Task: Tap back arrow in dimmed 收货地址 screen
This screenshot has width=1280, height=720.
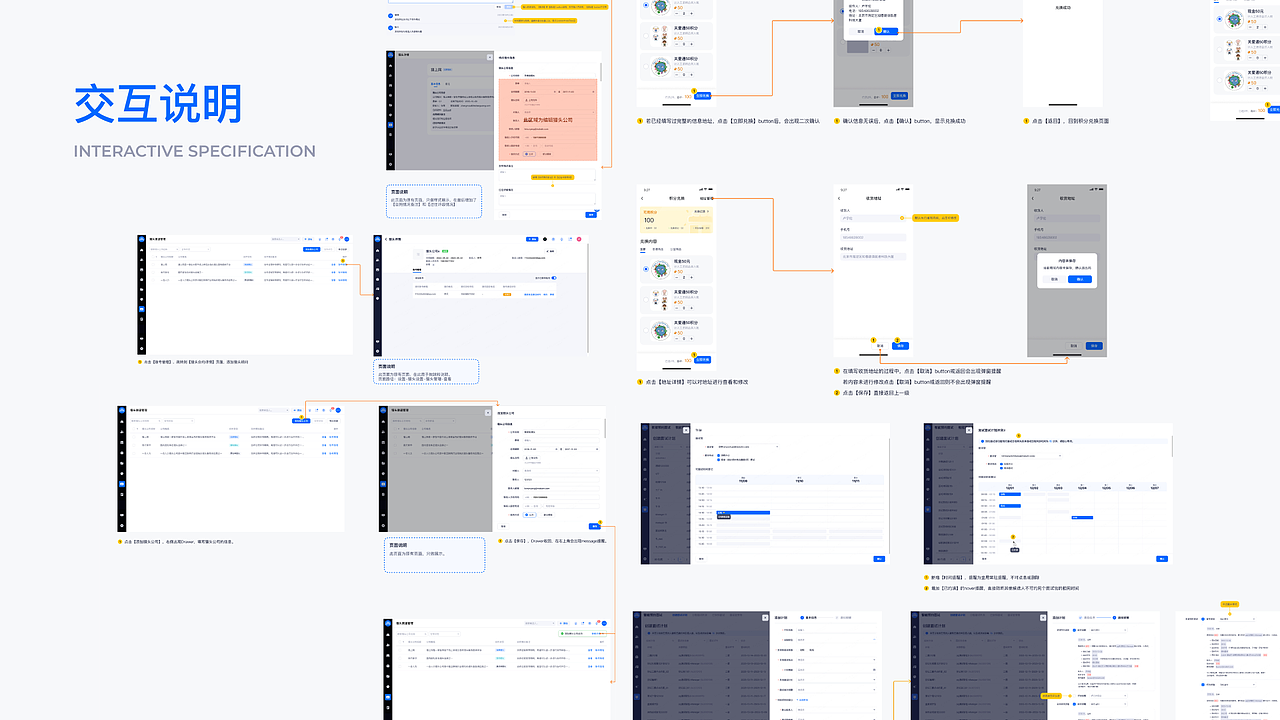Action: tap(1032, 198)
